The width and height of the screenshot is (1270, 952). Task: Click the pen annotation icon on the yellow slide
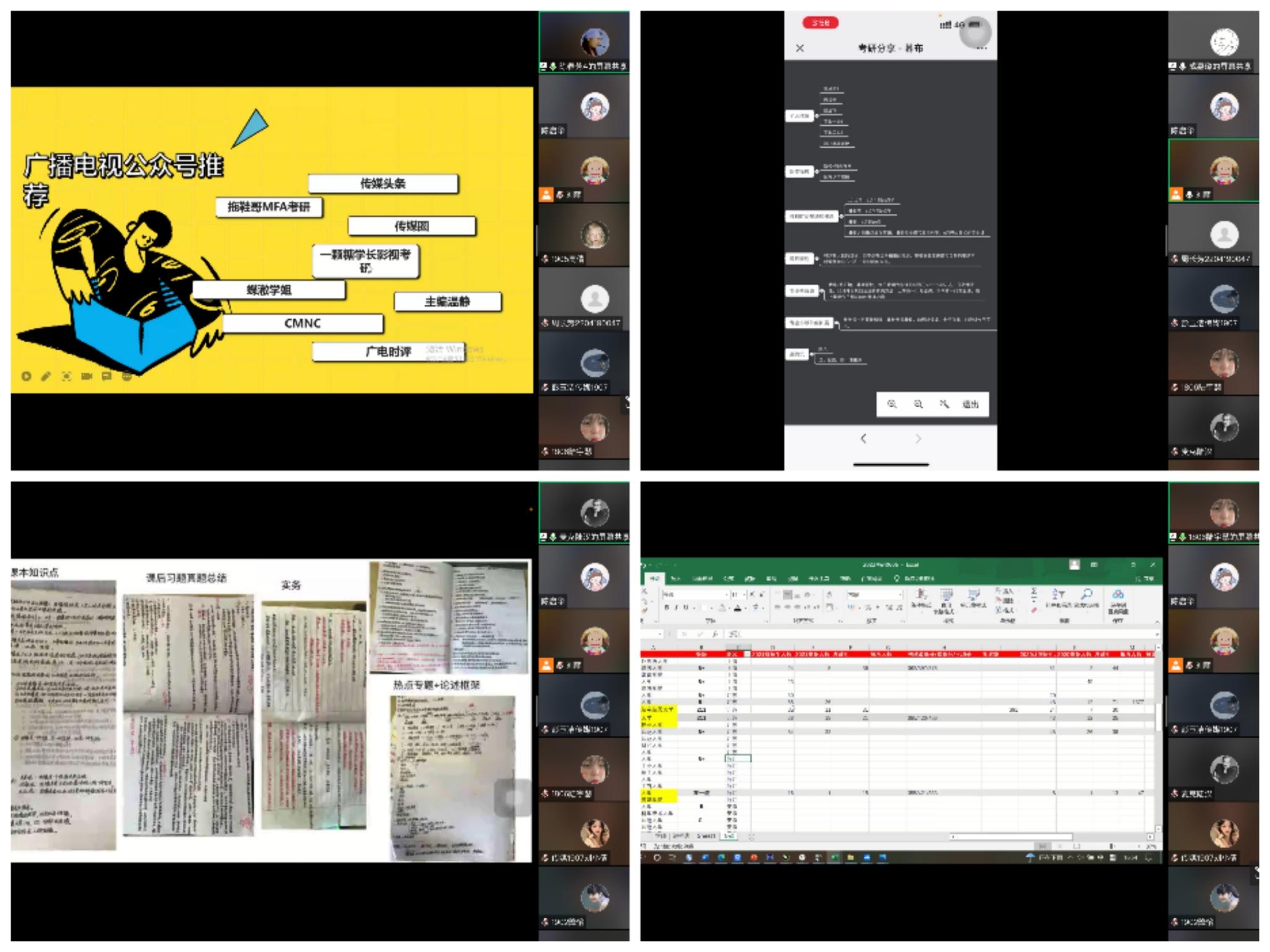(x=45, y=376)
